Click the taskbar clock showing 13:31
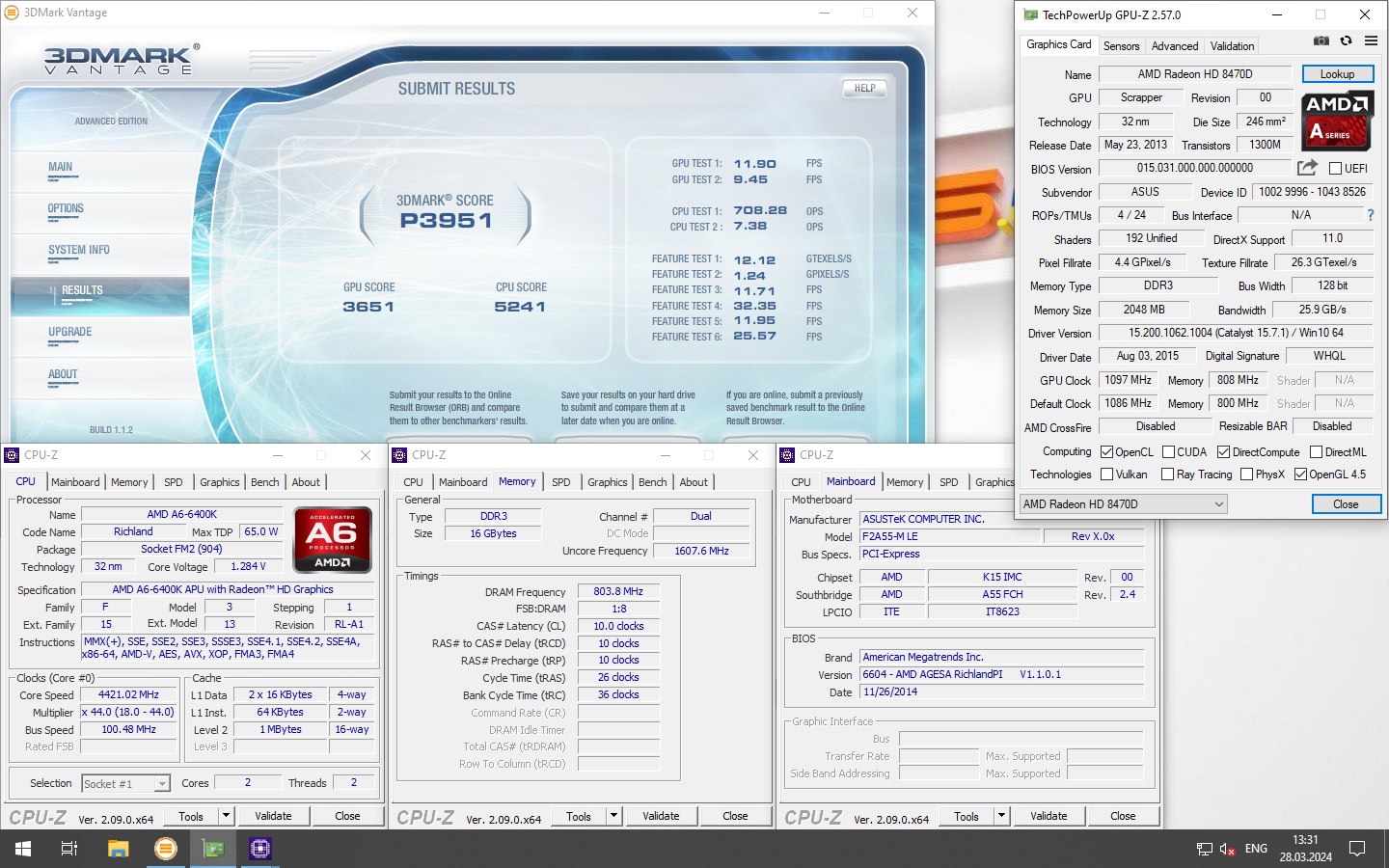This screenshot has width=1389, height=868. click(x=1306, y=849)
